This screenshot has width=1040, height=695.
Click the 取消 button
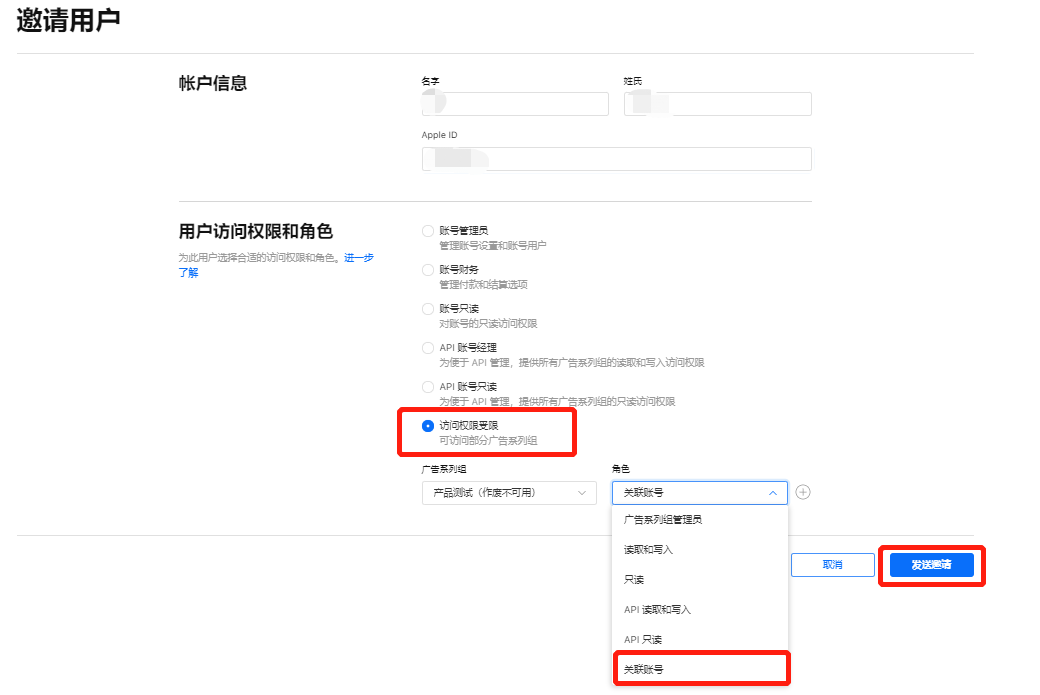[x=832, y=564]
